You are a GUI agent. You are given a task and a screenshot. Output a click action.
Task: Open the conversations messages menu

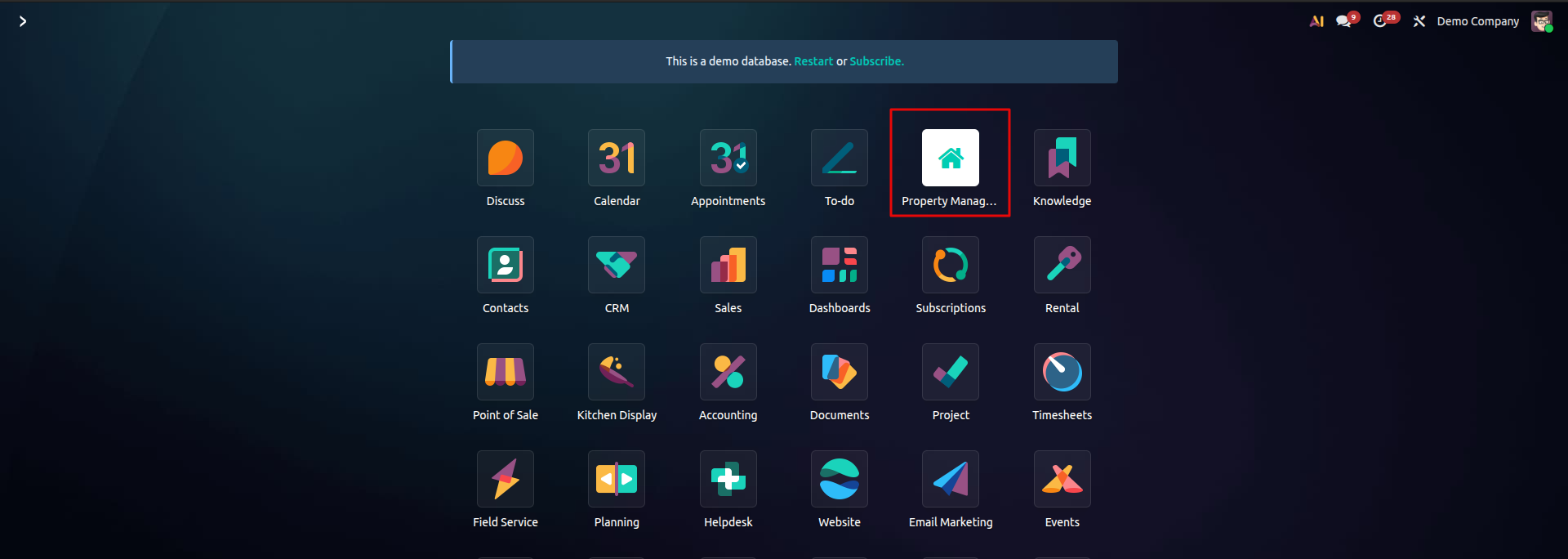pyautogui.click(x=1343, y=21)
